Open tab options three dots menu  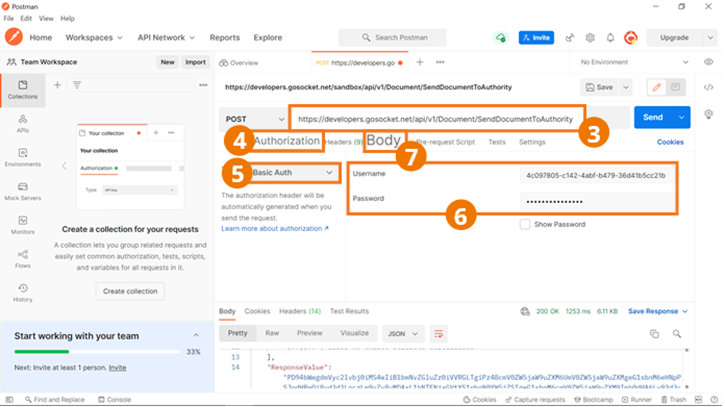(x=440, y=62)
